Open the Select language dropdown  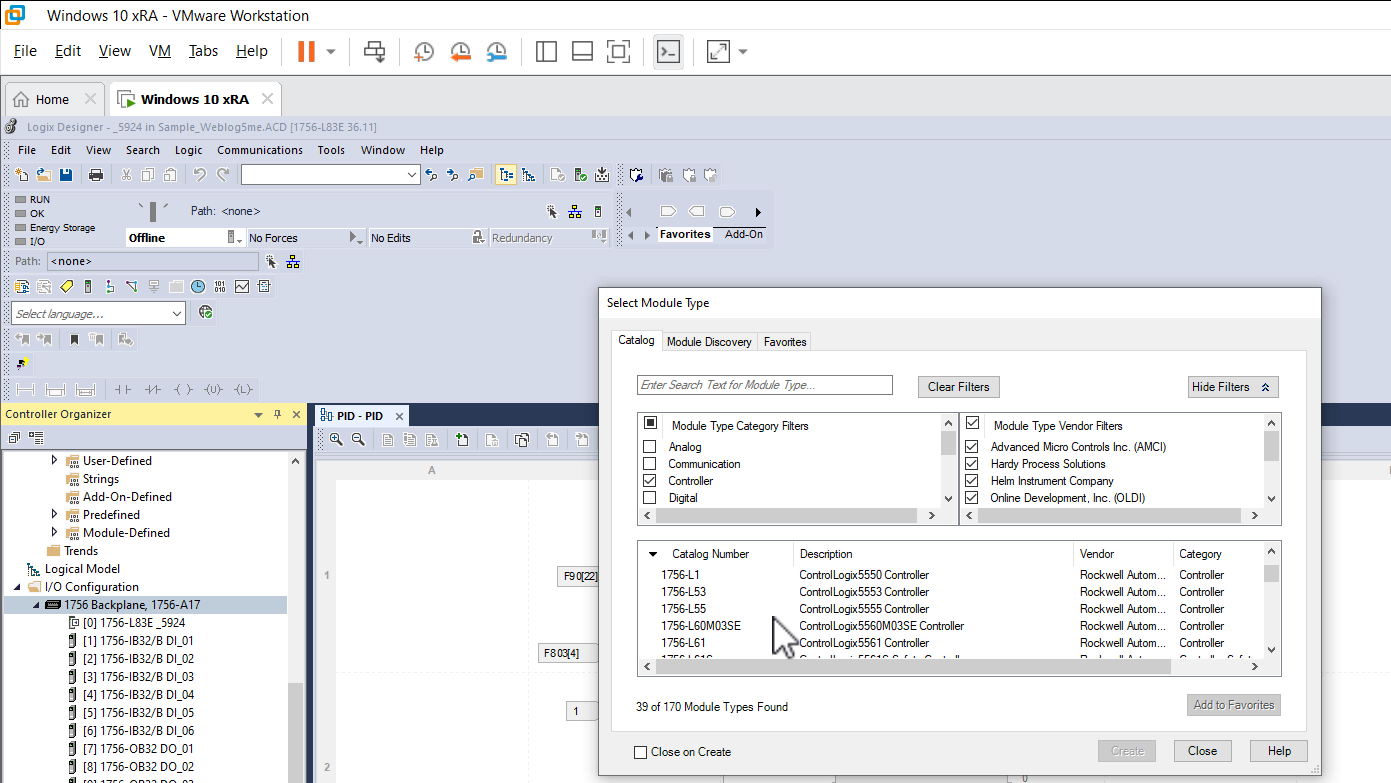178,313
